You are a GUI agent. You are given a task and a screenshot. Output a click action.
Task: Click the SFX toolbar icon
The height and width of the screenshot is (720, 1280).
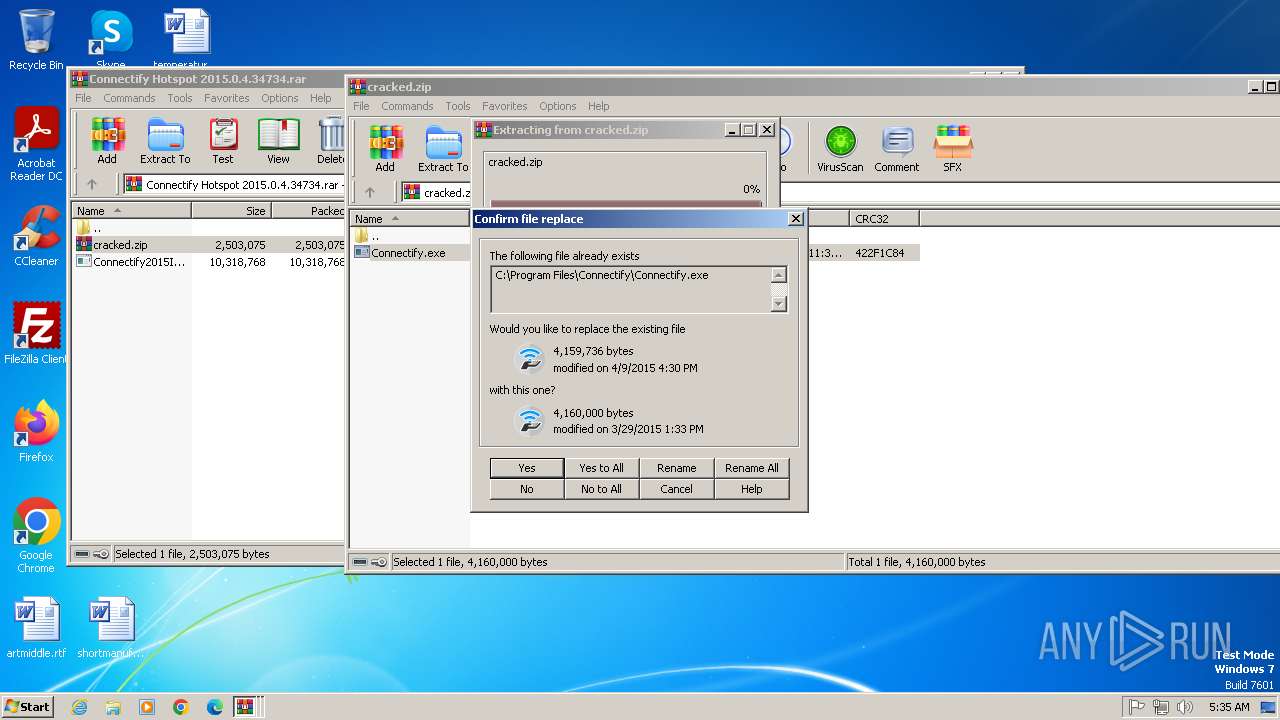click(x=952, y=149)
